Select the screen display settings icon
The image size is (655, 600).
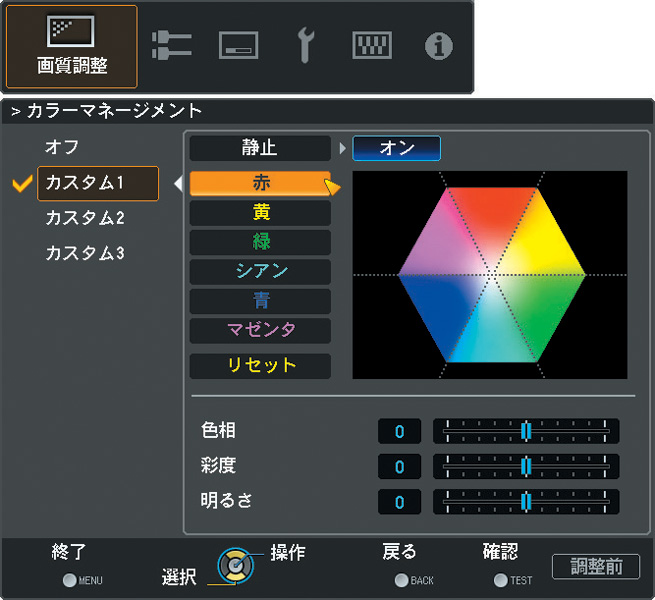(x=238, y=46)
